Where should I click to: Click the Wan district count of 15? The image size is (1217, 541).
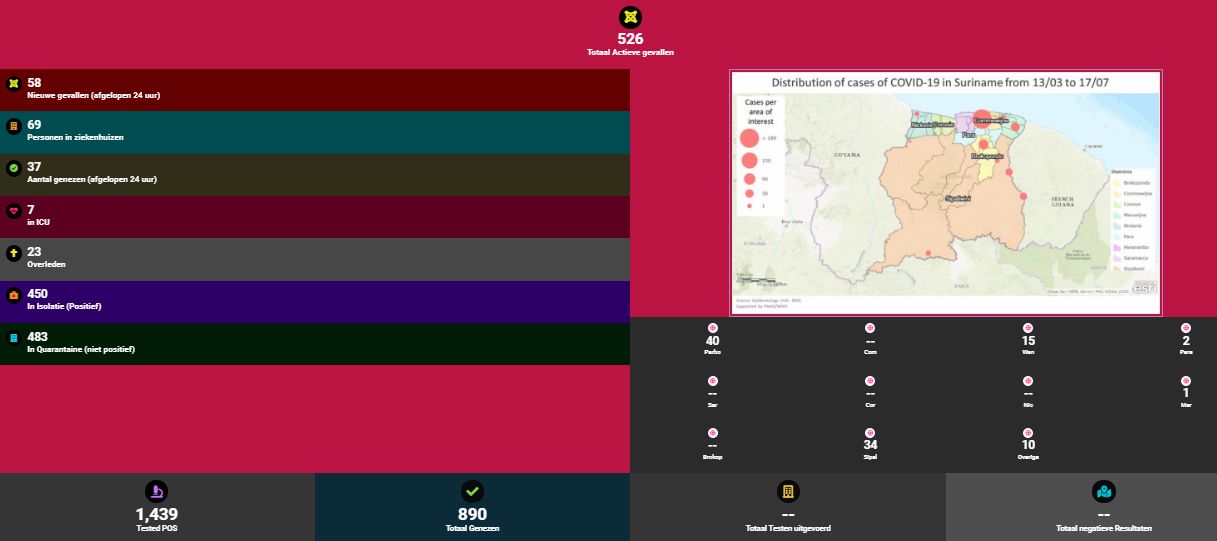tap(1028, 341)
